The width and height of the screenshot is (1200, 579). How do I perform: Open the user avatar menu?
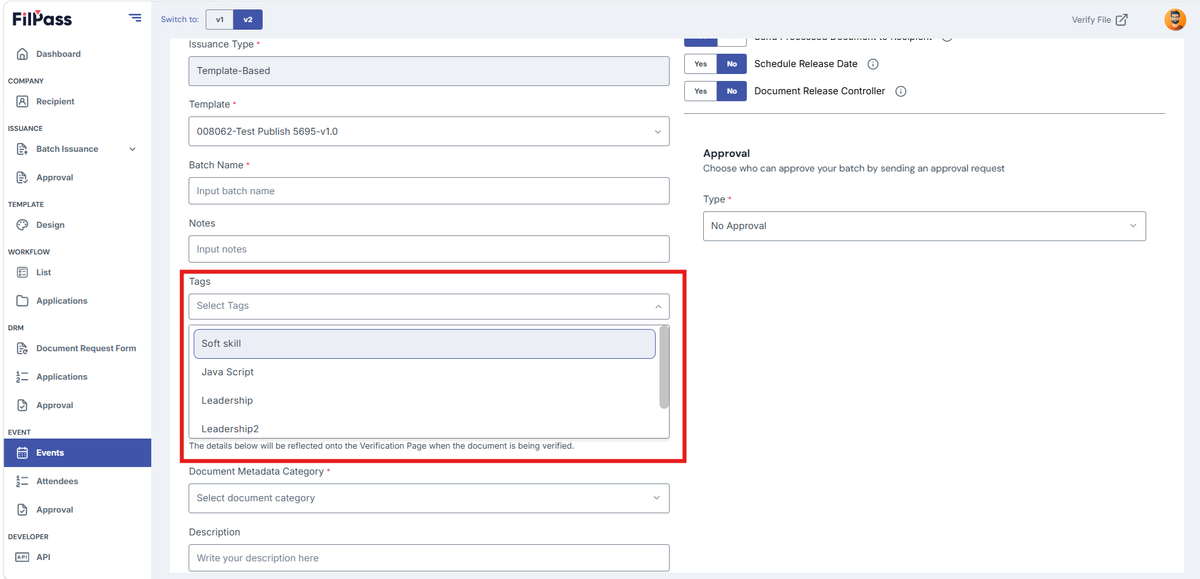tap(1175, 19)
